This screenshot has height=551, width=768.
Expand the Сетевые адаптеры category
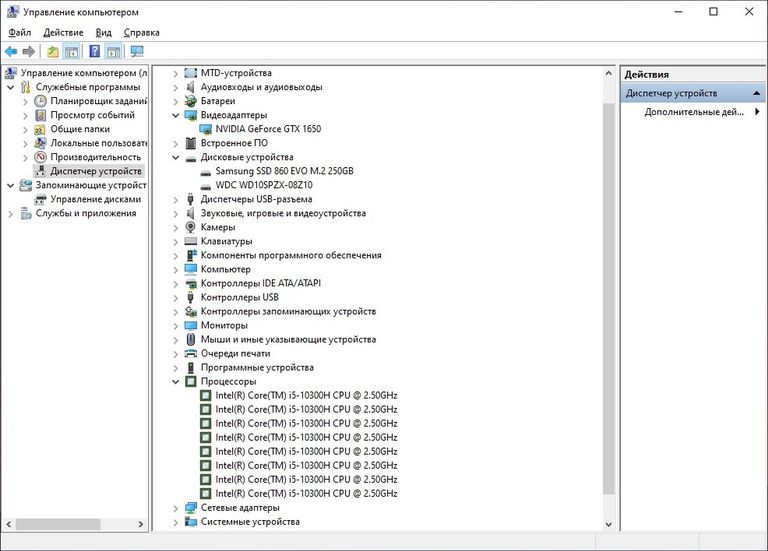(x=176, y=507)
